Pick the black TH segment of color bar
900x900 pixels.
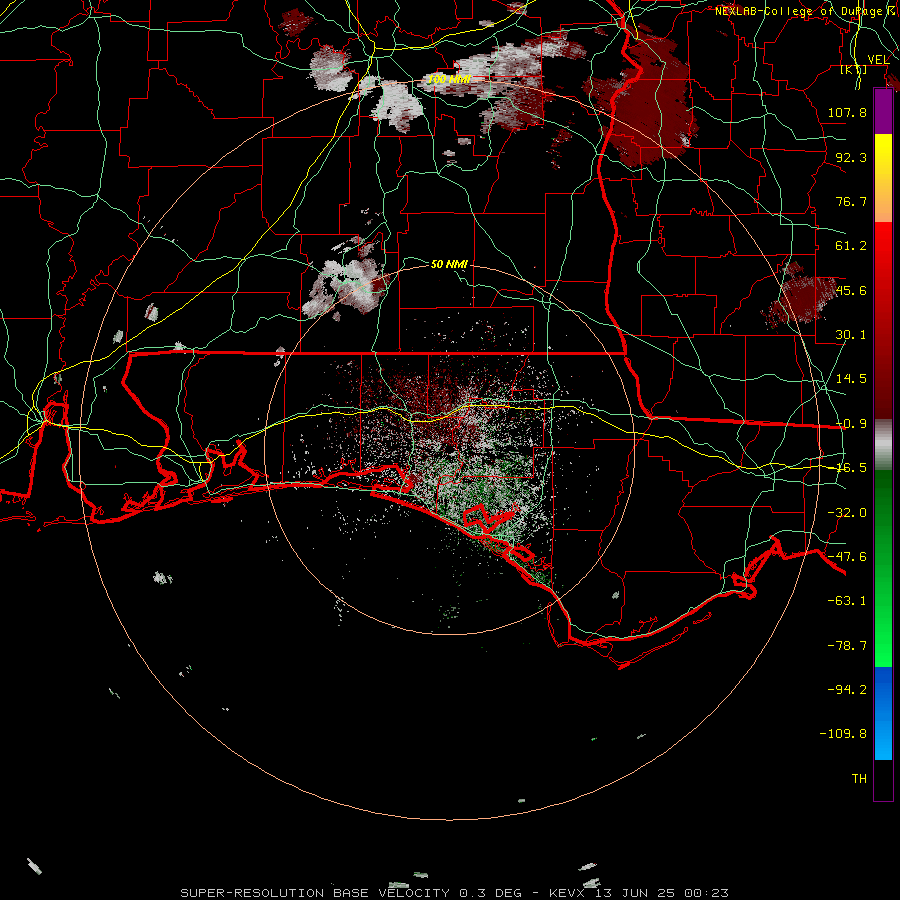tap(883, 779)
